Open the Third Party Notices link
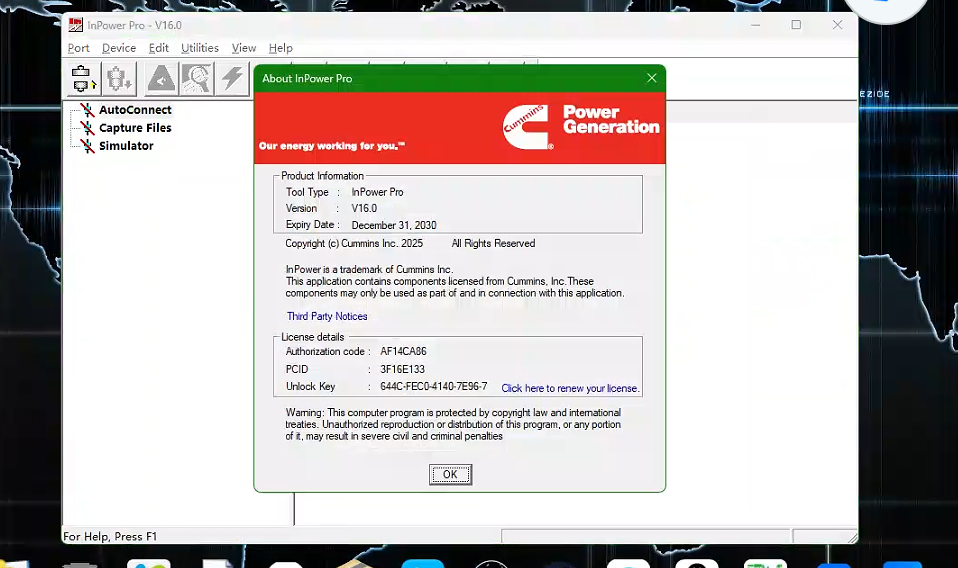 coord(327,316)
